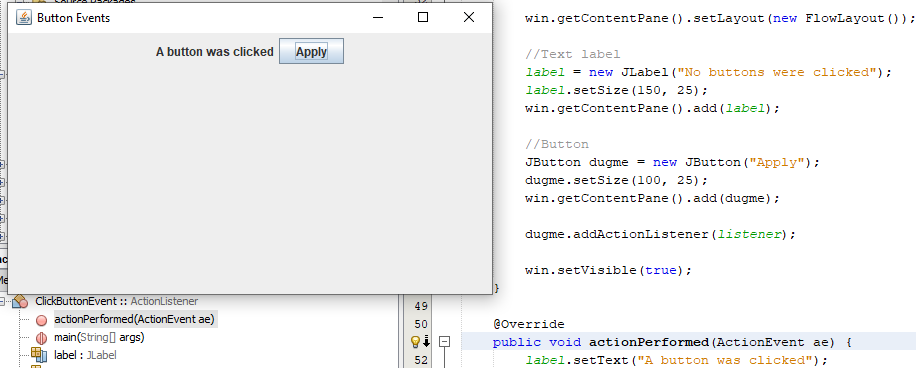Click the 'A button was clicked' label
The width and height of the screenshot is (916, 368).
click(214, 52)
